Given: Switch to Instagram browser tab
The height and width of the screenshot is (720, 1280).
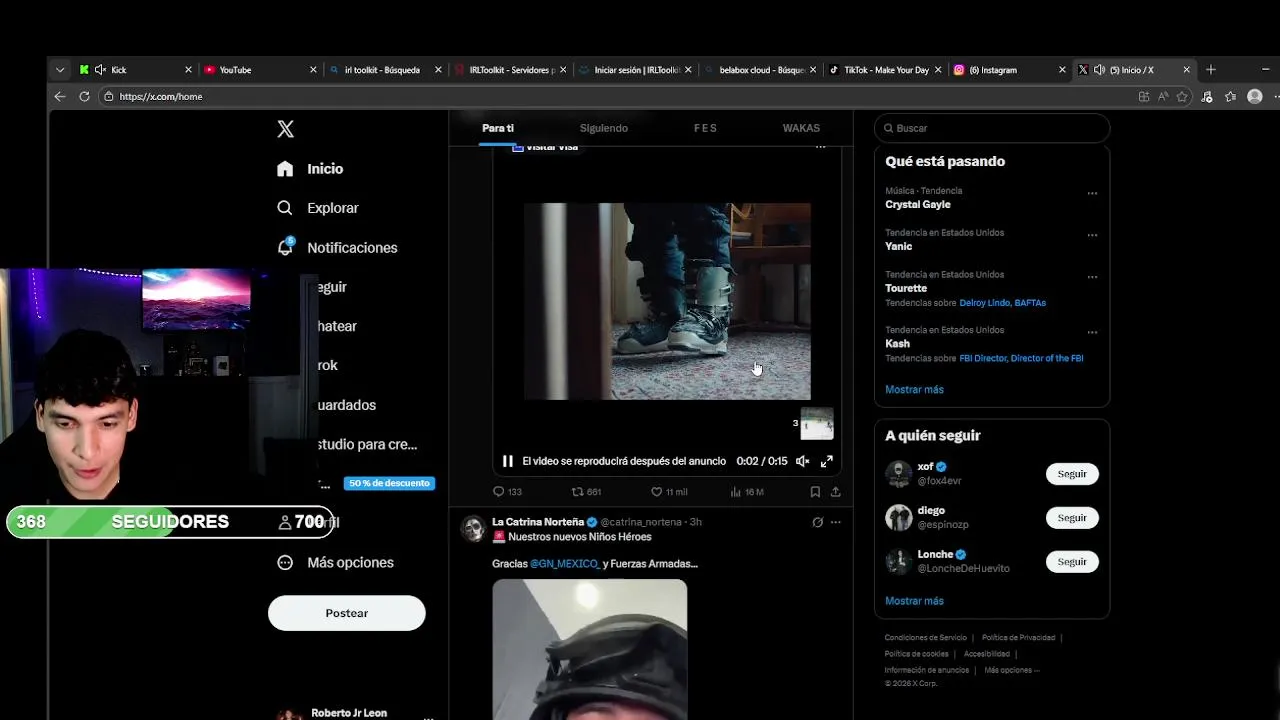Looking at the screenshot, I should (1009, 70).
